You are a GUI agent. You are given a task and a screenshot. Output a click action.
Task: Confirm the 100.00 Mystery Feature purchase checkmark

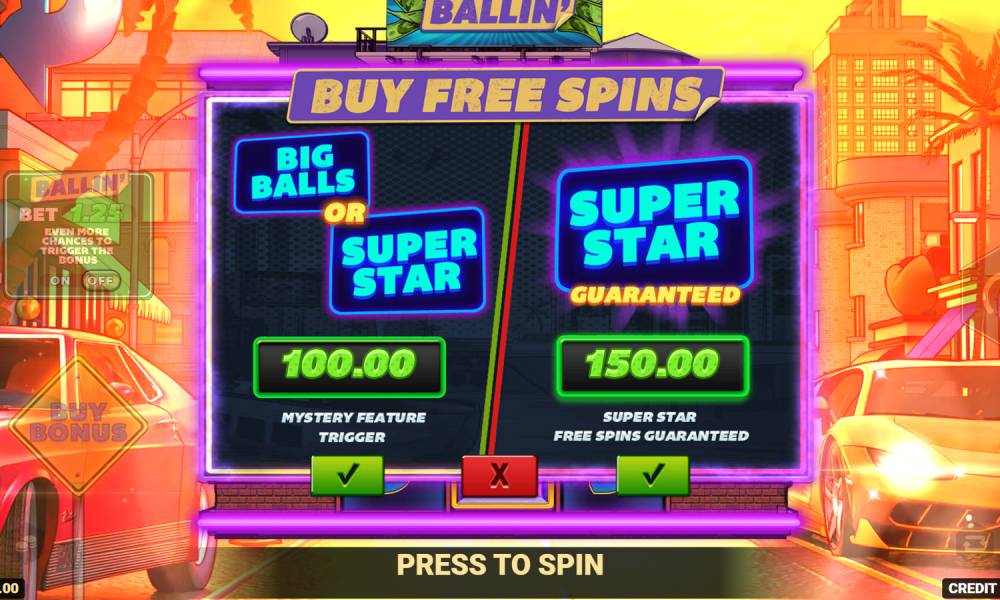(x=347, y=475)
